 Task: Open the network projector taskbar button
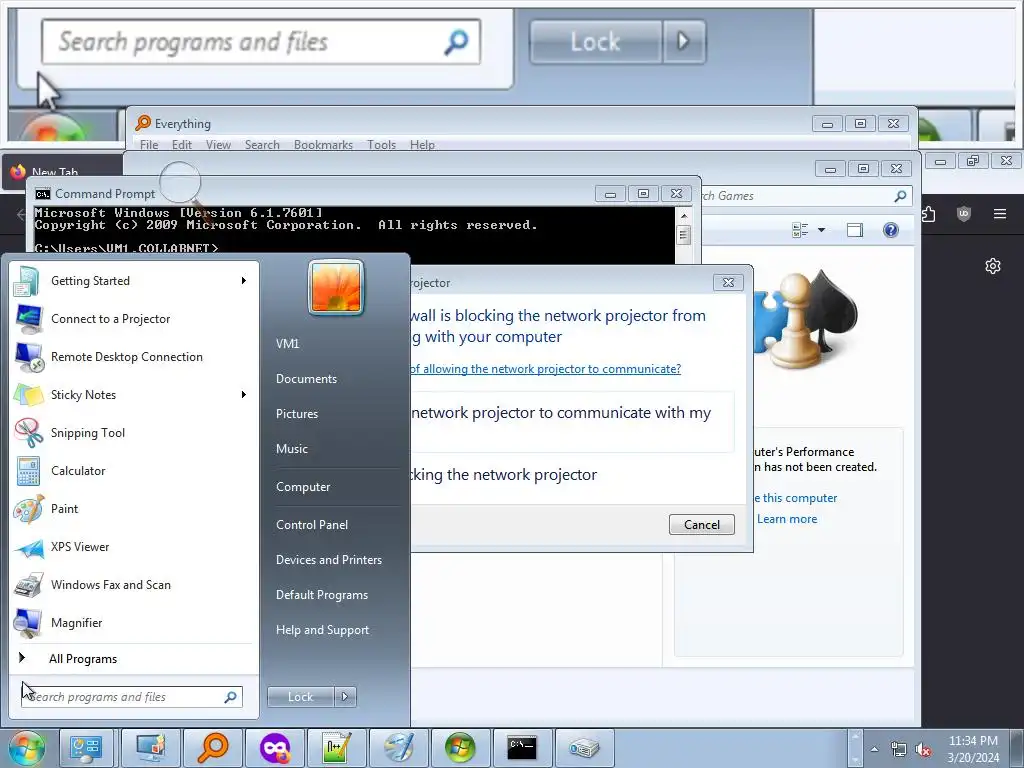[x=584, y=748]
